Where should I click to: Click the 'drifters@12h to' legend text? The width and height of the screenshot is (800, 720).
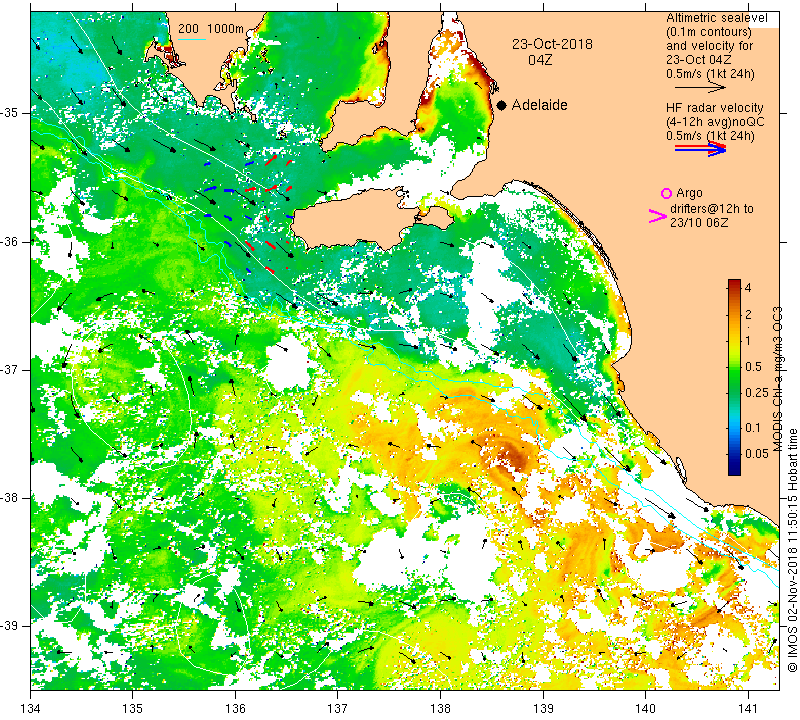coord(711,209)
